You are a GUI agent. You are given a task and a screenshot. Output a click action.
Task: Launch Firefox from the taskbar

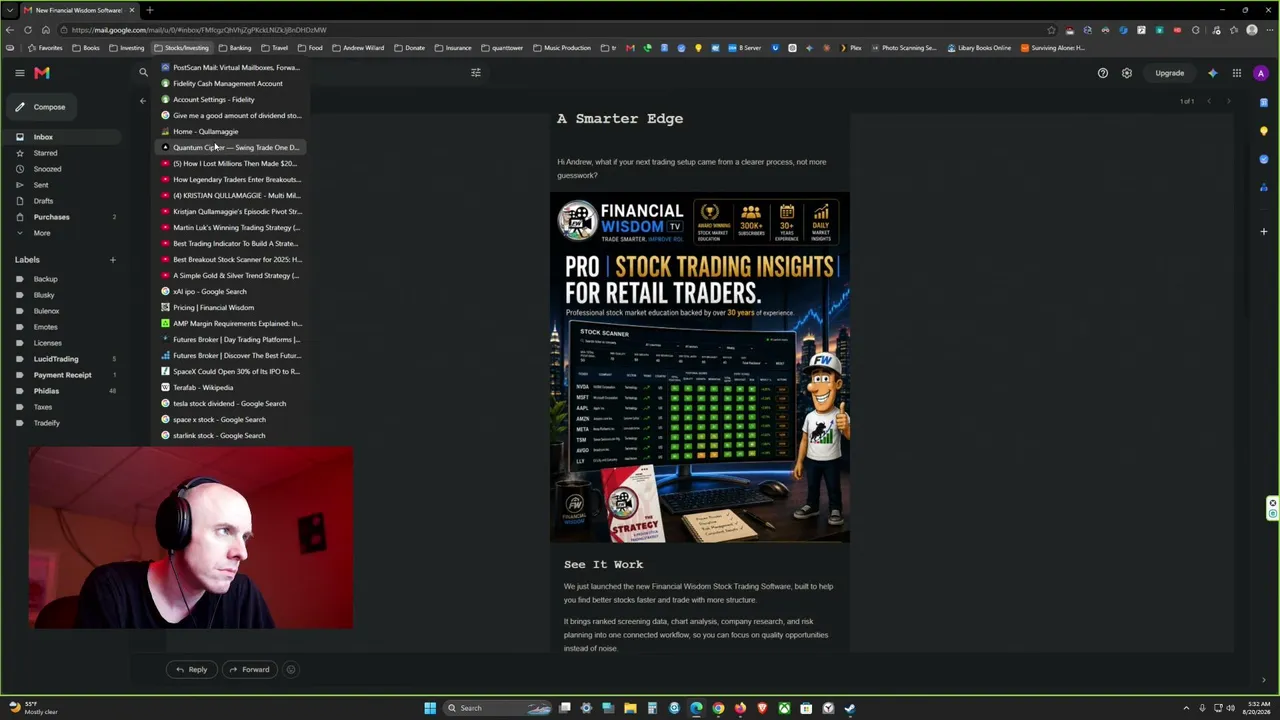pos(740,708)
